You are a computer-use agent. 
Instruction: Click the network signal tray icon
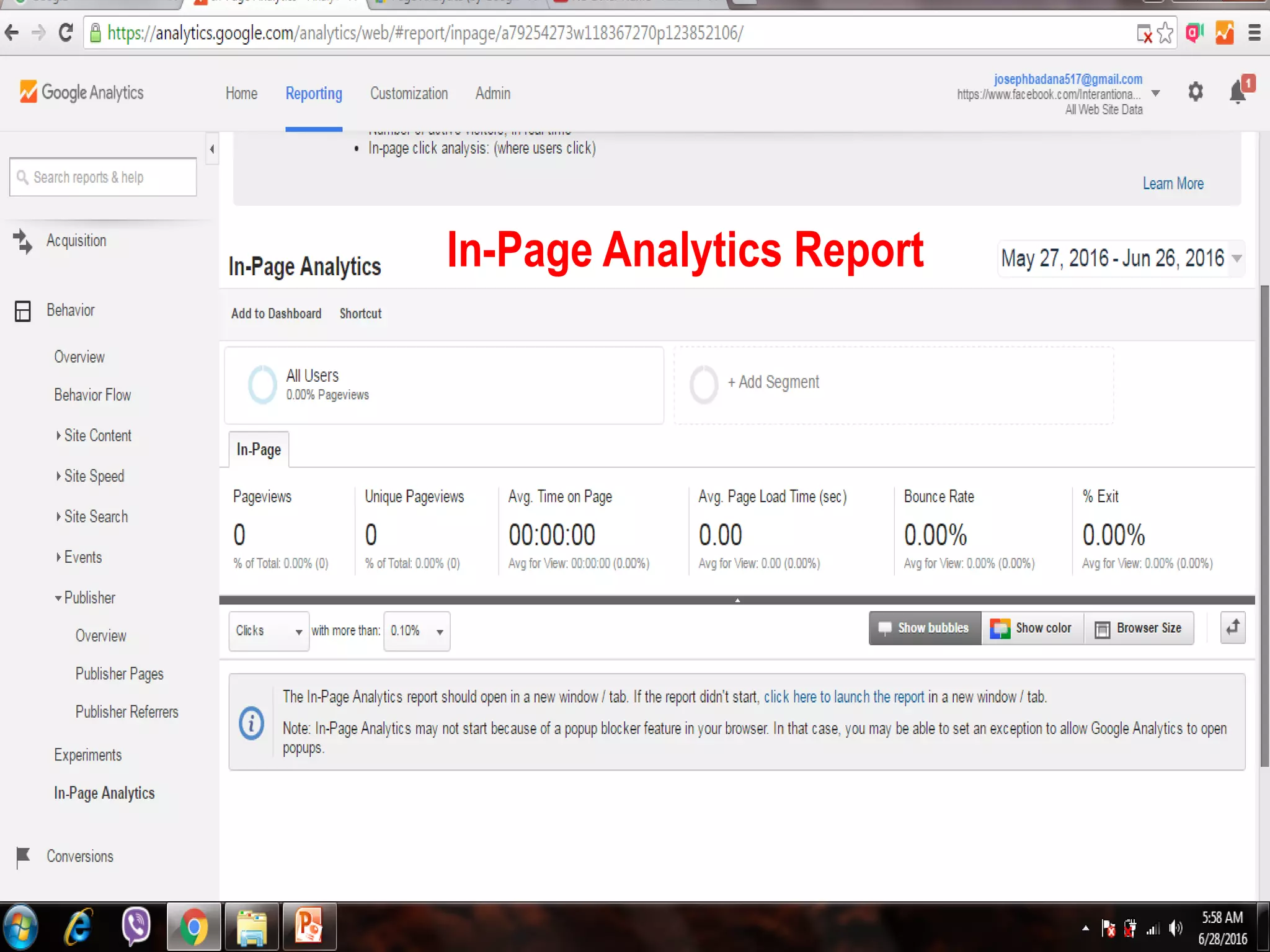(x=1153, y=928)
